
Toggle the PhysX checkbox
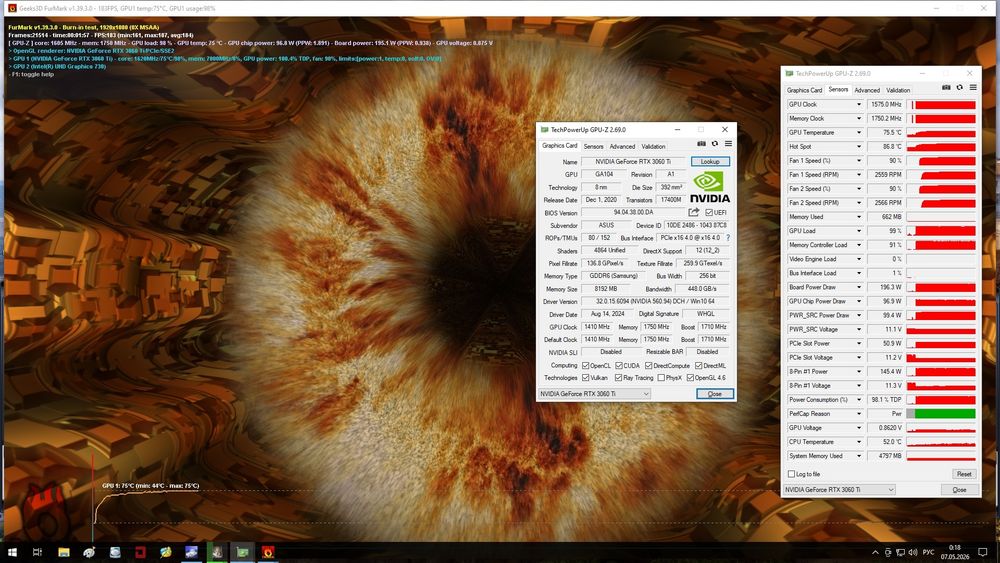[x=661, y=377]
